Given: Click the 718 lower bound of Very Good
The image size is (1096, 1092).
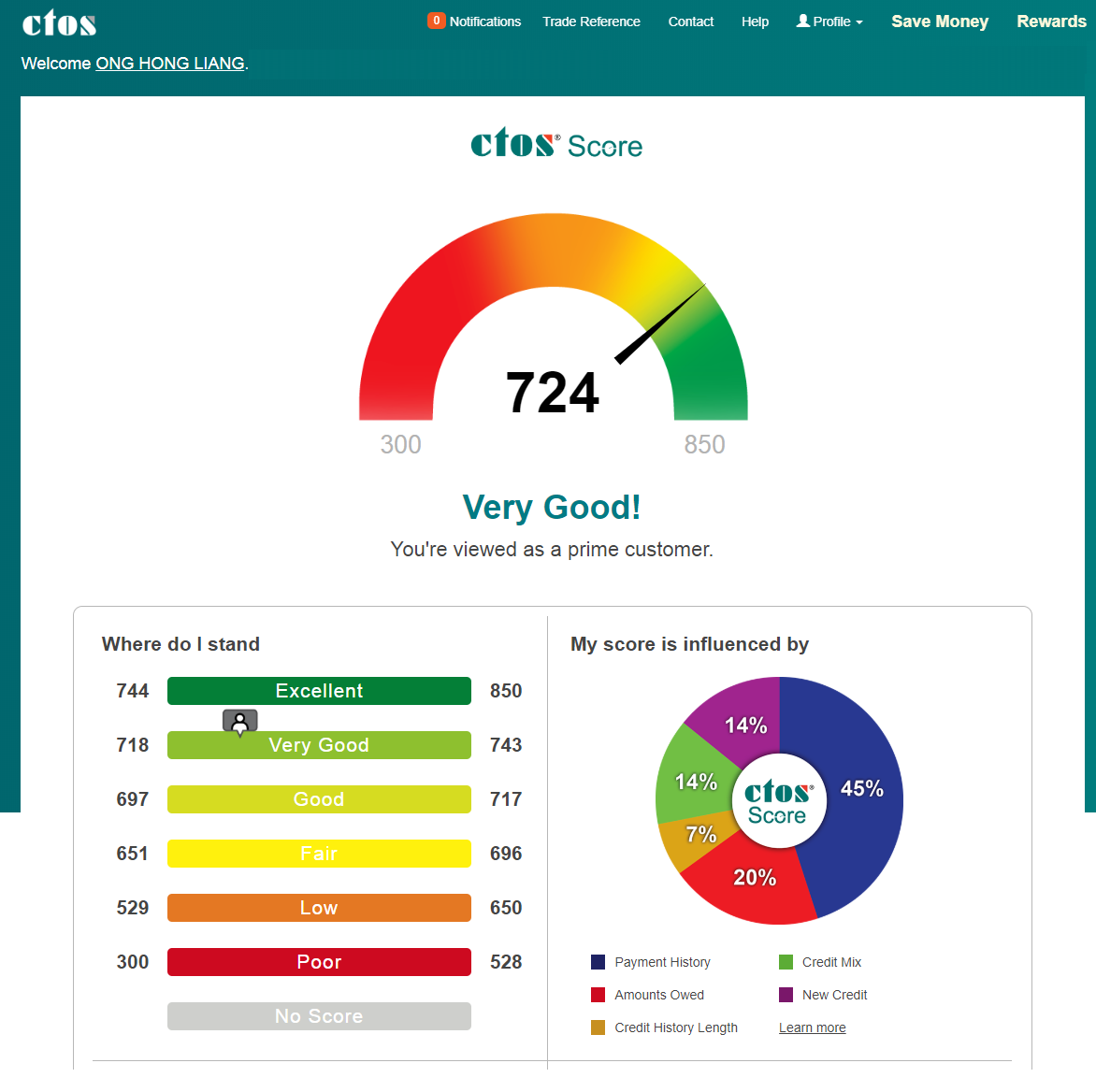Looking at the screenshot, I should tap(132, 745).
